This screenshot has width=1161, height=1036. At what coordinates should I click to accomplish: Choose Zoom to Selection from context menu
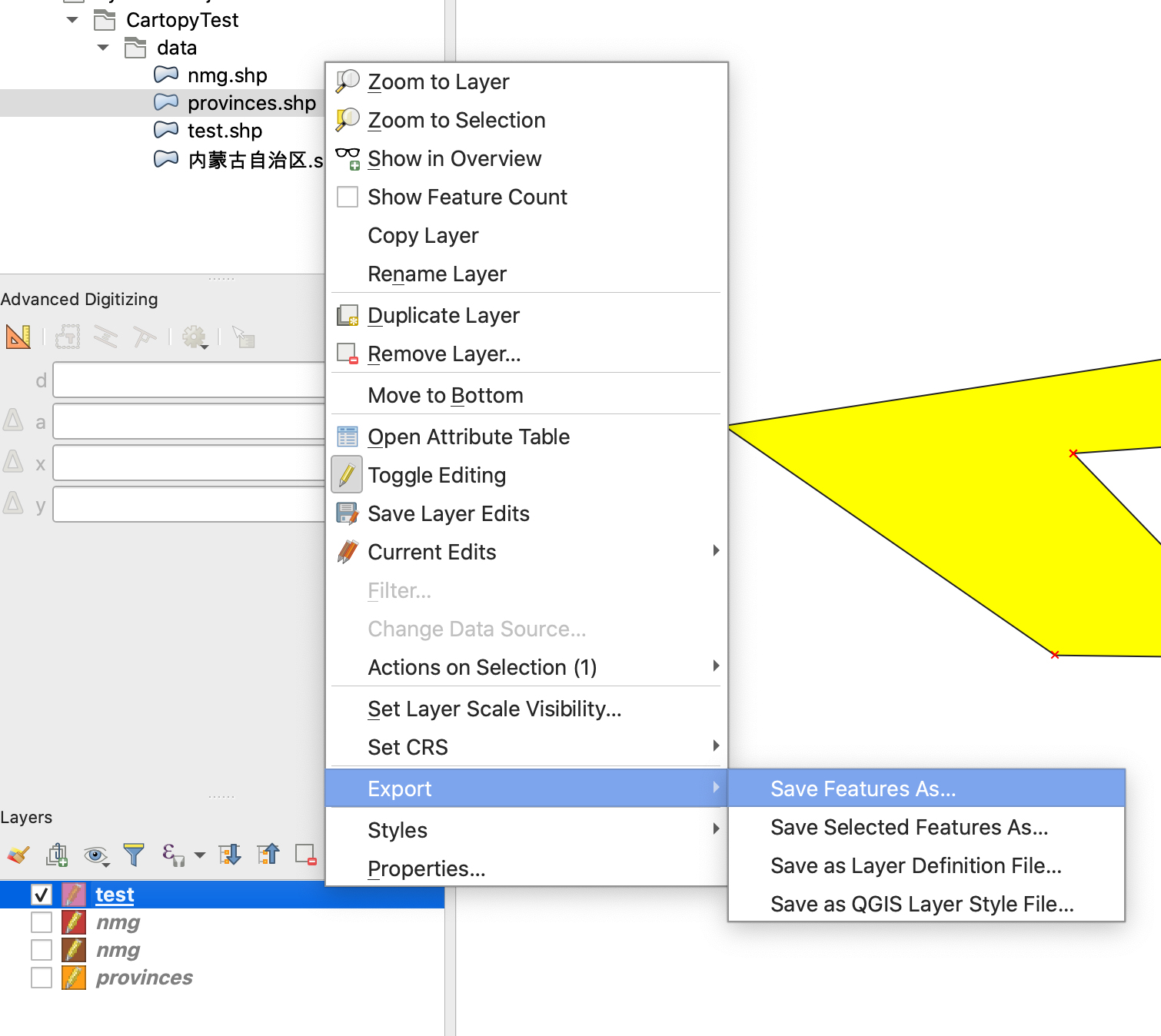pyautogui.click(x=526, y=120)
